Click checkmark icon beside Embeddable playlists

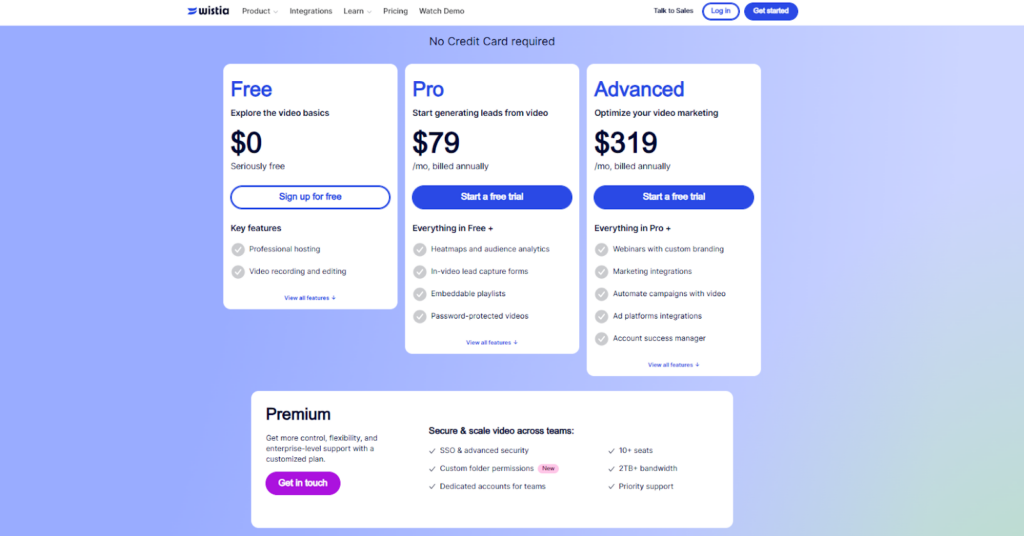click(x=420, y=294)
